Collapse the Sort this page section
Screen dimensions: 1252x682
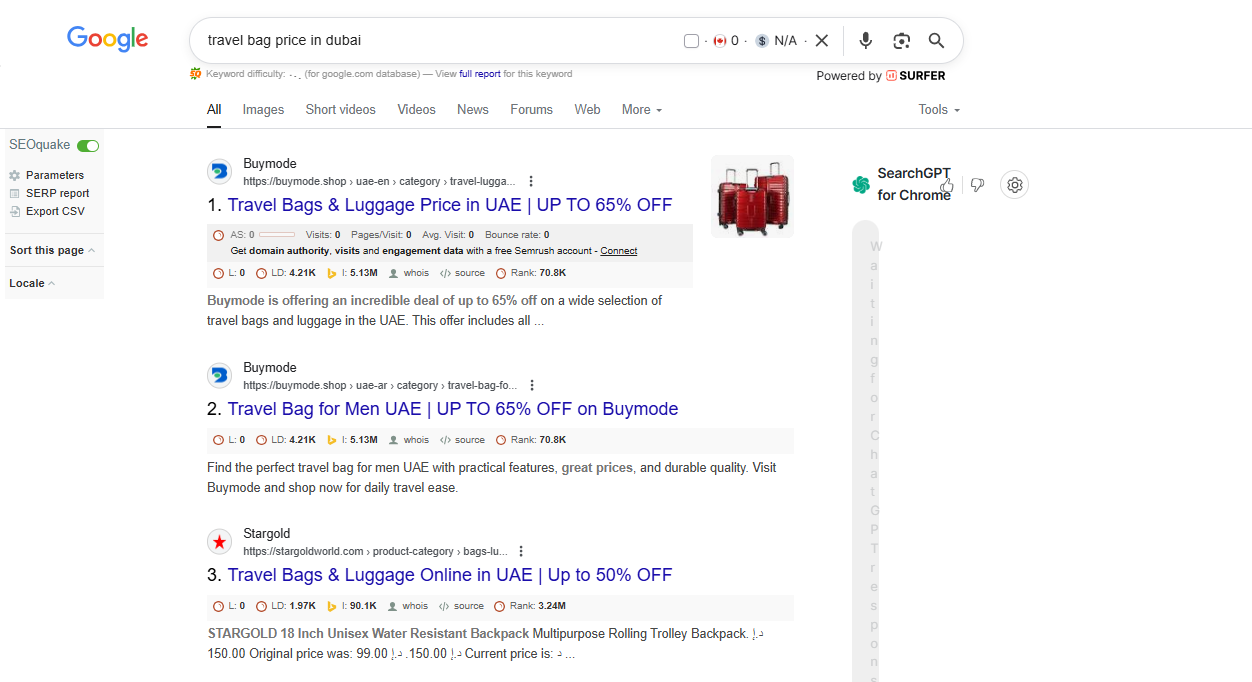tap(53, 251)
